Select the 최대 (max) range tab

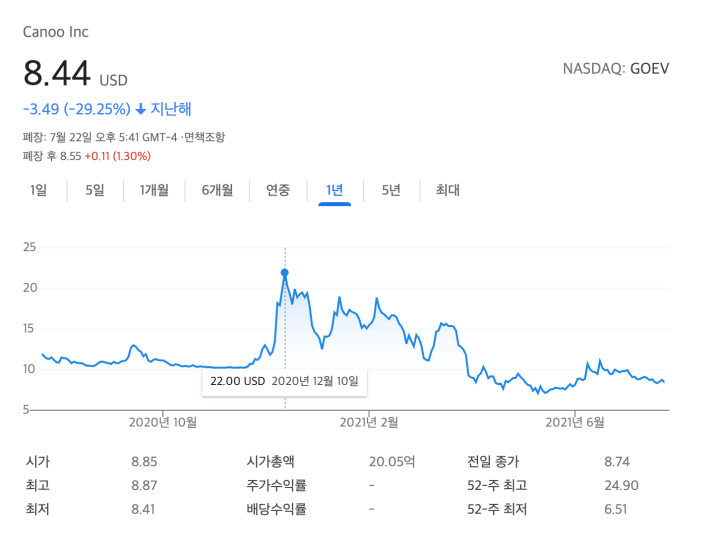point(448,190)
